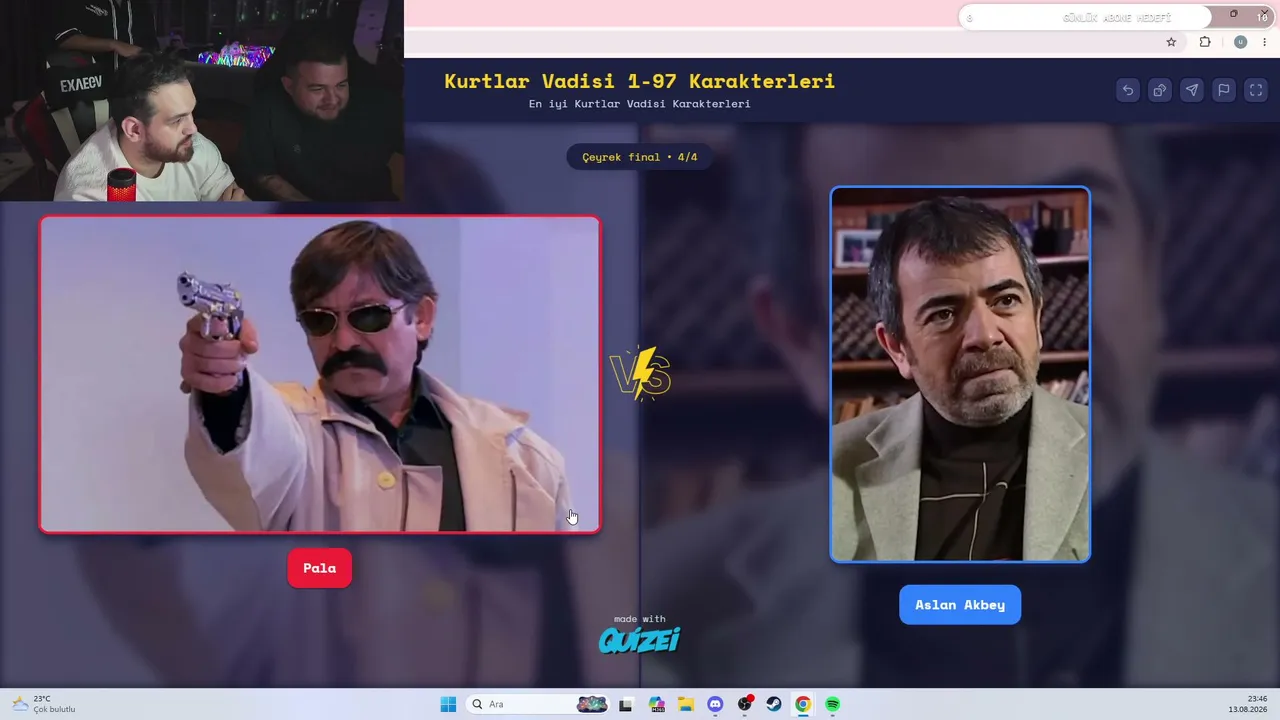Open the weather widget showing 23°C

pyautogui.click(x=44, y=704)
